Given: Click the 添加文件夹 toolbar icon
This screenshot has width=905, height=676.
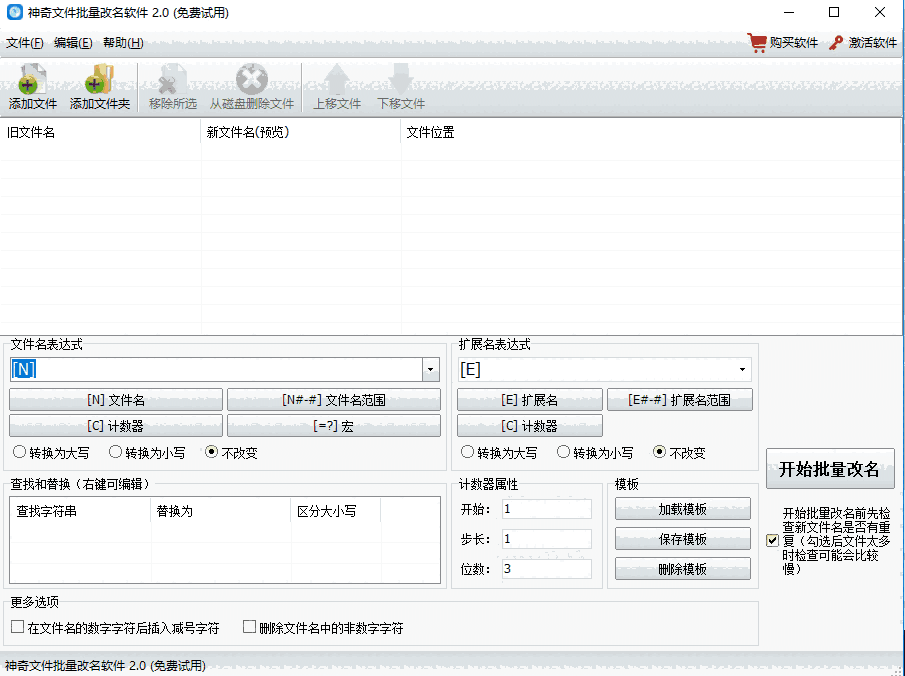Looking at the screenshot, I should (x=99, y=86).
